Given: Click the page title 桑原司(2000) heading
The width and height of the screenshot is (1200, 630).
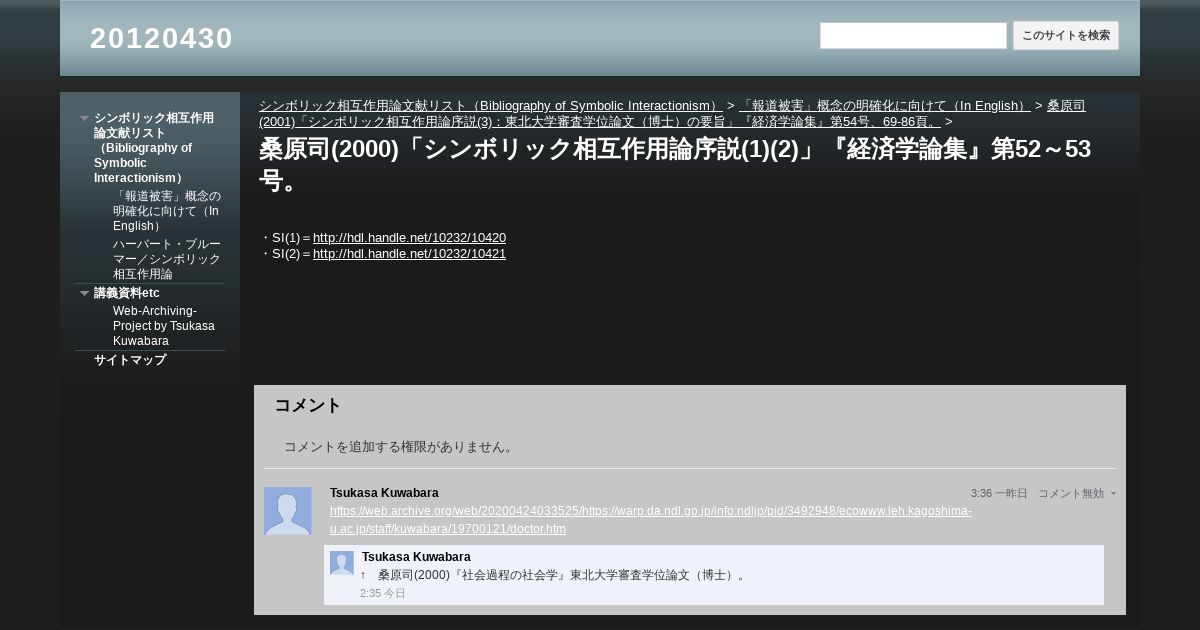Looking at the screenshot, I should click(x=675, y=165).
